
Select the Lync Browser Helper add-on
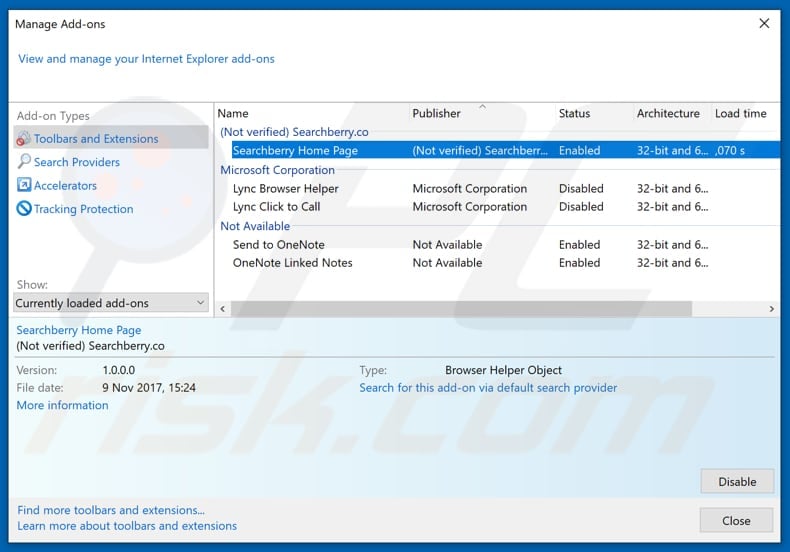click(x=286, y=188)
